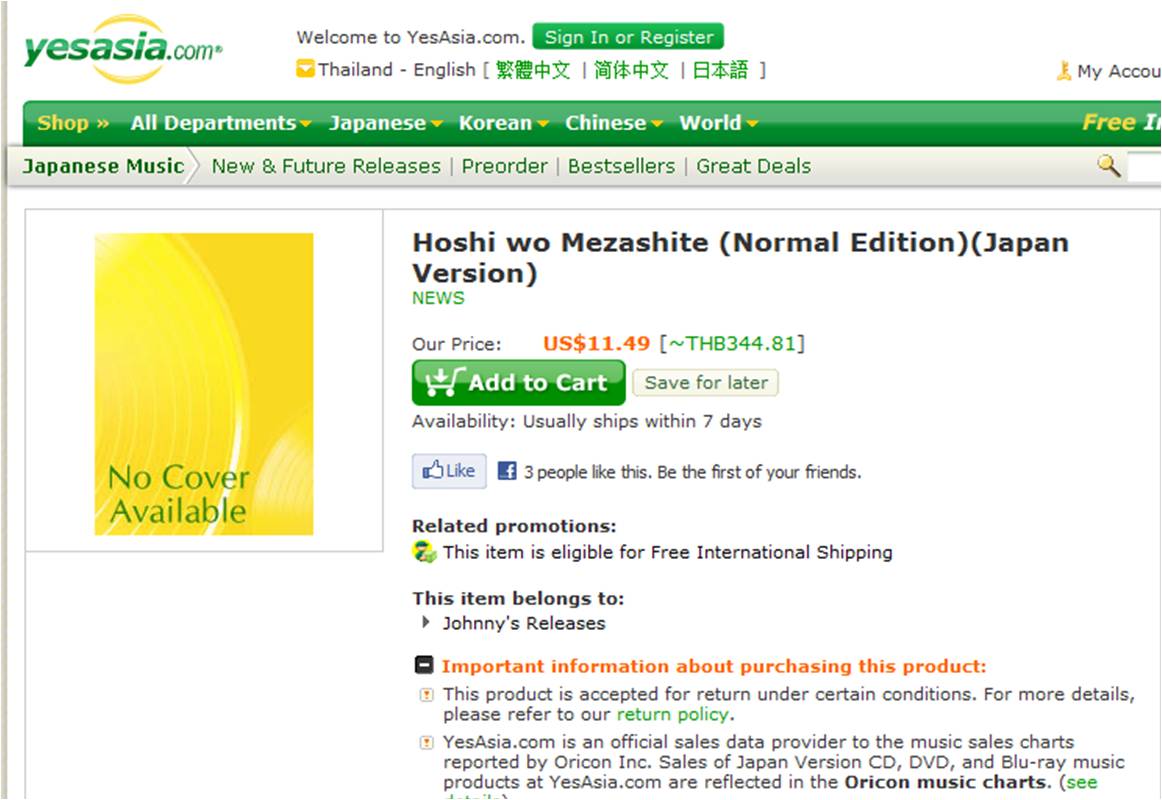This screenshot has width=1162, height=800.
Task: Expand the Johnny's Releases arrow
Action: [425, 622]
